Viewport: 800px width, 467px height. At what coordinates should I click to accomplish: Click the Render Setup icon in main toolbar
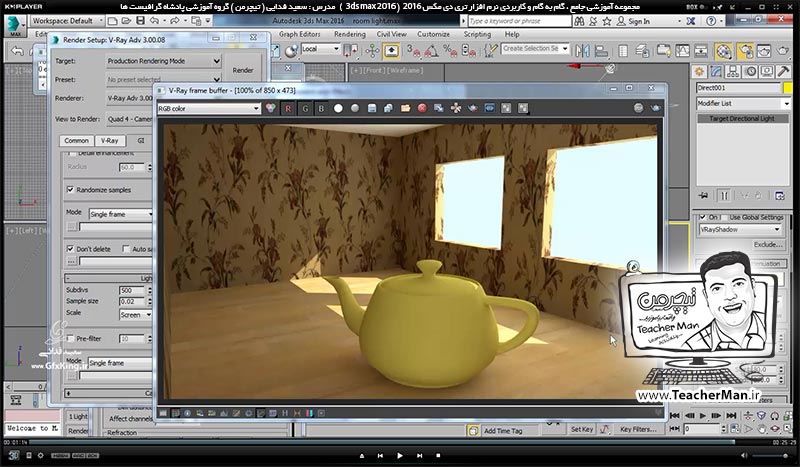pyautogui.click(x=745, y=51)
